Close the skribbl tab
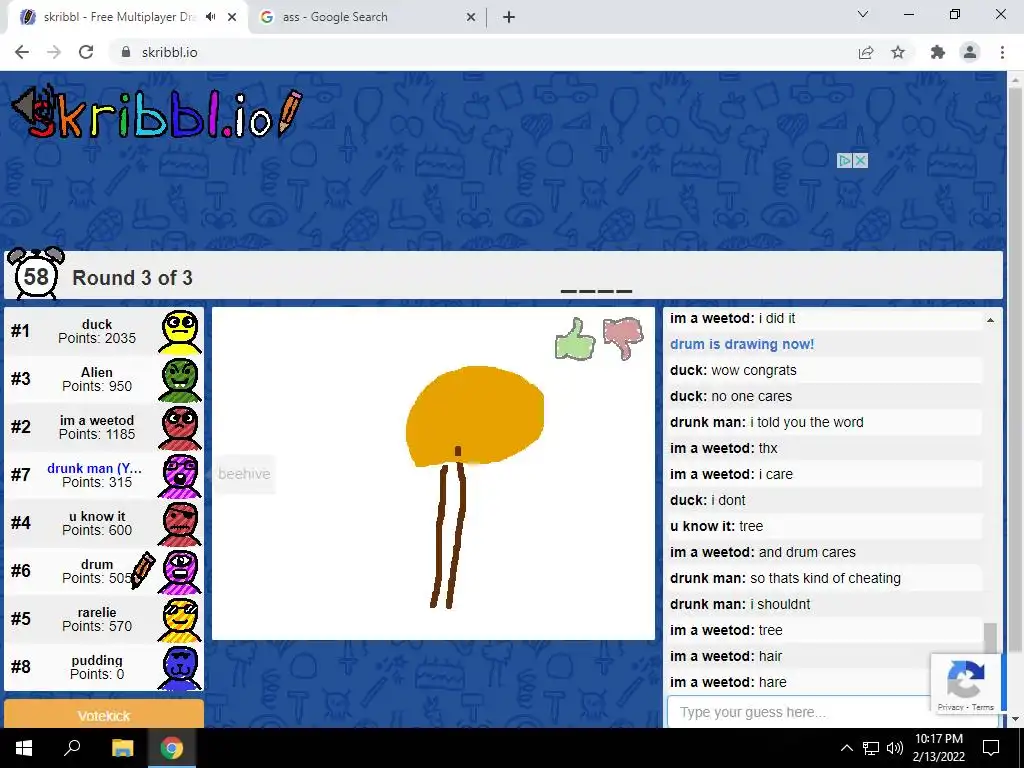This screenshot has height=768, width=1024. click(x=232, y=17)
